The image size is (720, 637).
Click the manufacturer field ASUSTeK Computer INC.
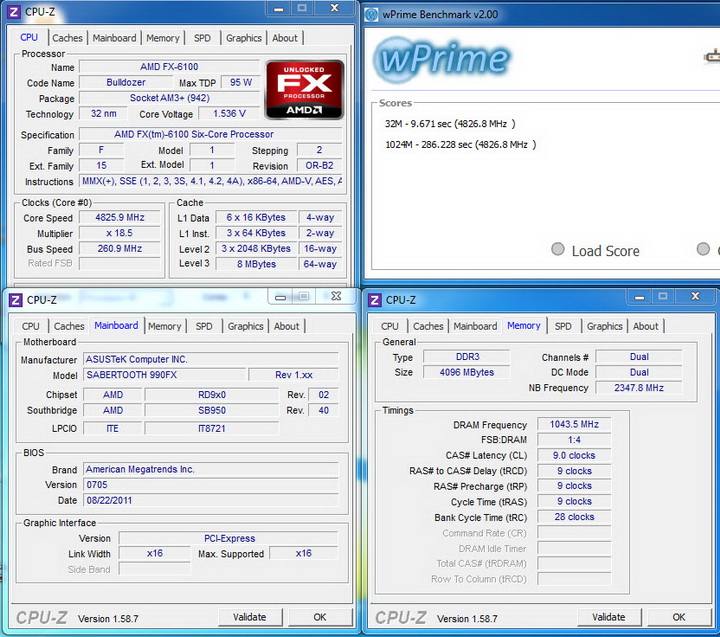211,359
